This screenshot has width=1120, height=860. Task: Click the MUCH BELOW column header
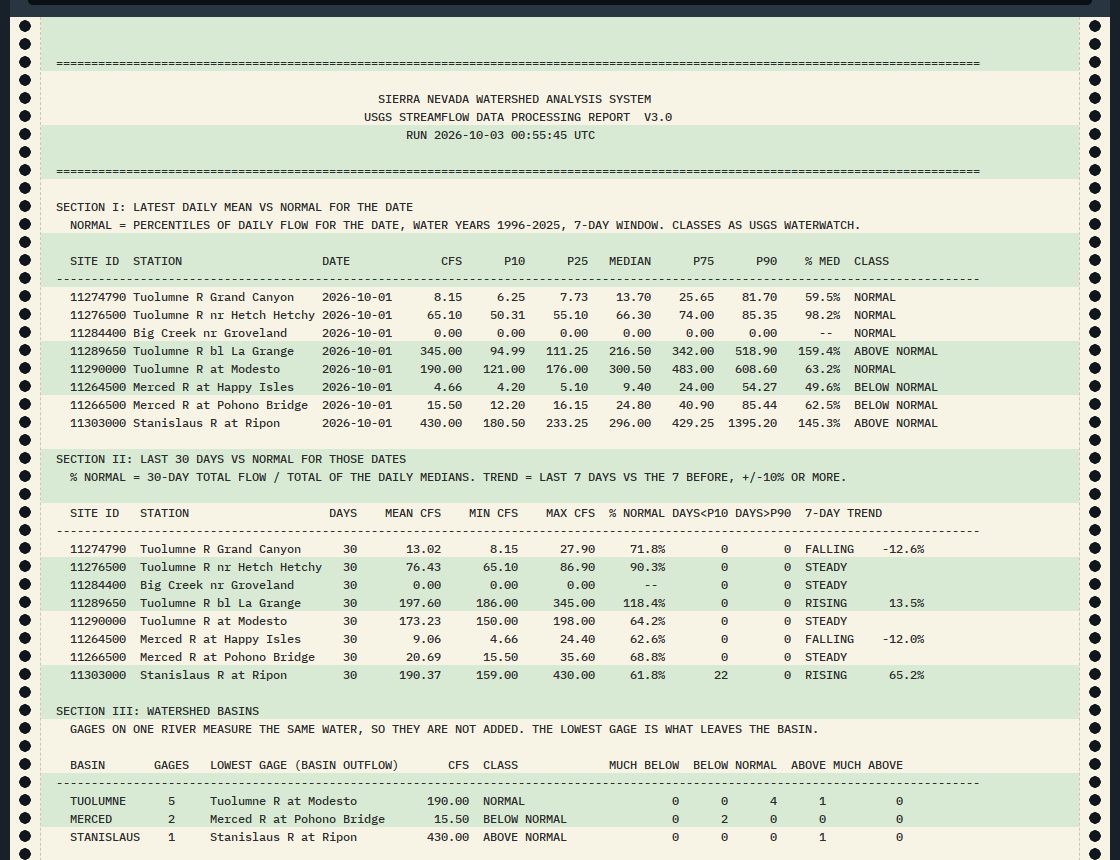coord(644,765)
